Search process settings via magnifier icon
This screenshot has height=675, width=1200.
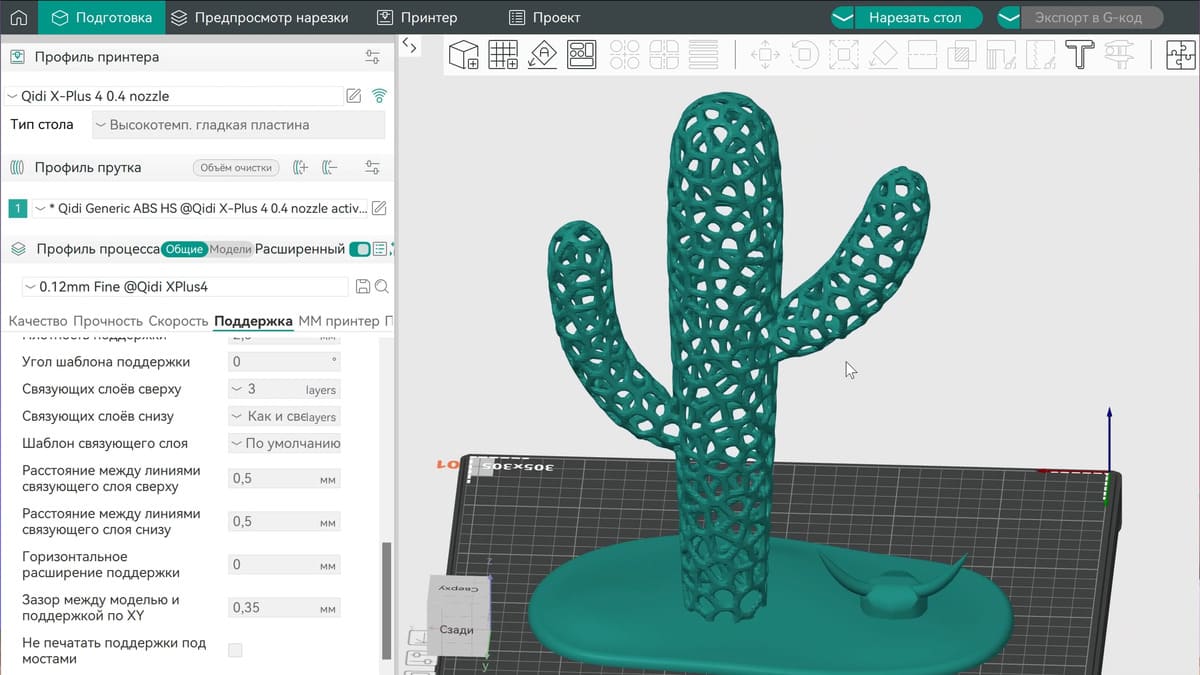pyautogui.click(x=381, y=287)
